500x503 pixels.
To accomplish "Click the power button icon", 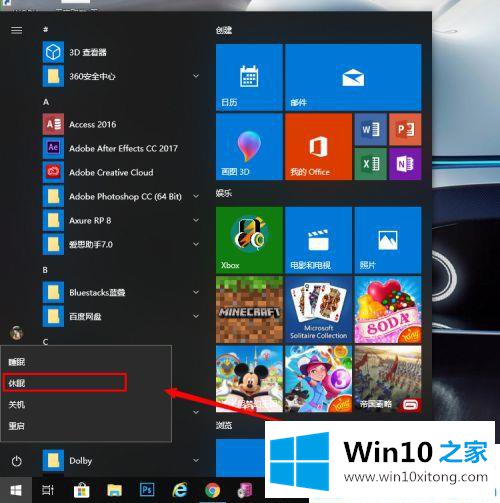I will (16, 461).
